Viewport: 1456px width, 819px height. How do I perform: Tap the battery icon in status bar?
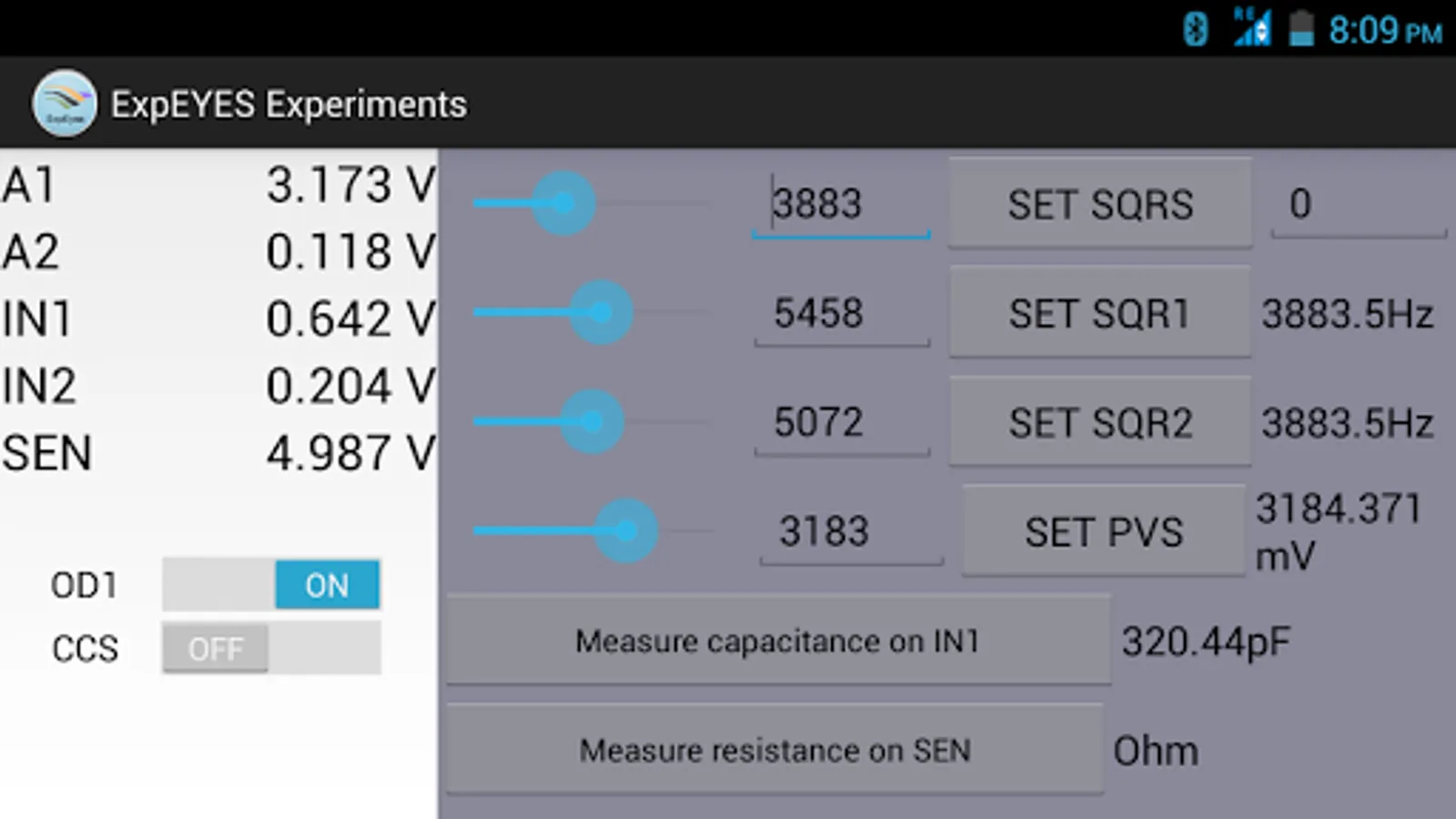pyautogui.click(x=1301, y=29)
